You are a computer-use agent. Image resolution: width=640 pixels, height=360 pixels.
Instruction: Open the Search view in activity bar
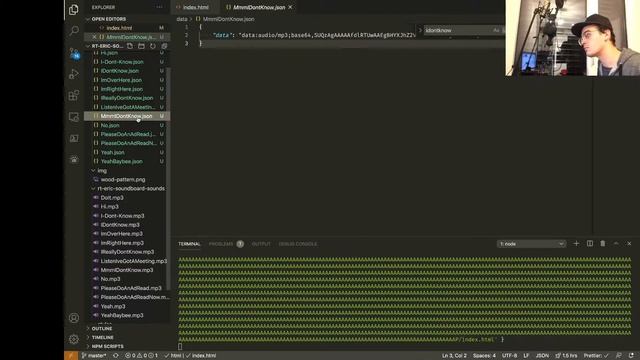click(x=74, y=31)
